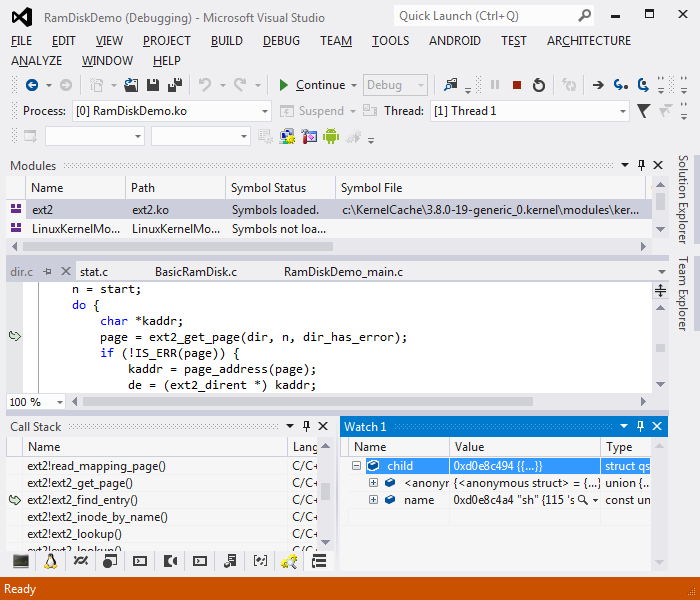This screenshot has height=600, width=700.
Task: Click the green Android robot icon
Action: (x=331, y=136)
